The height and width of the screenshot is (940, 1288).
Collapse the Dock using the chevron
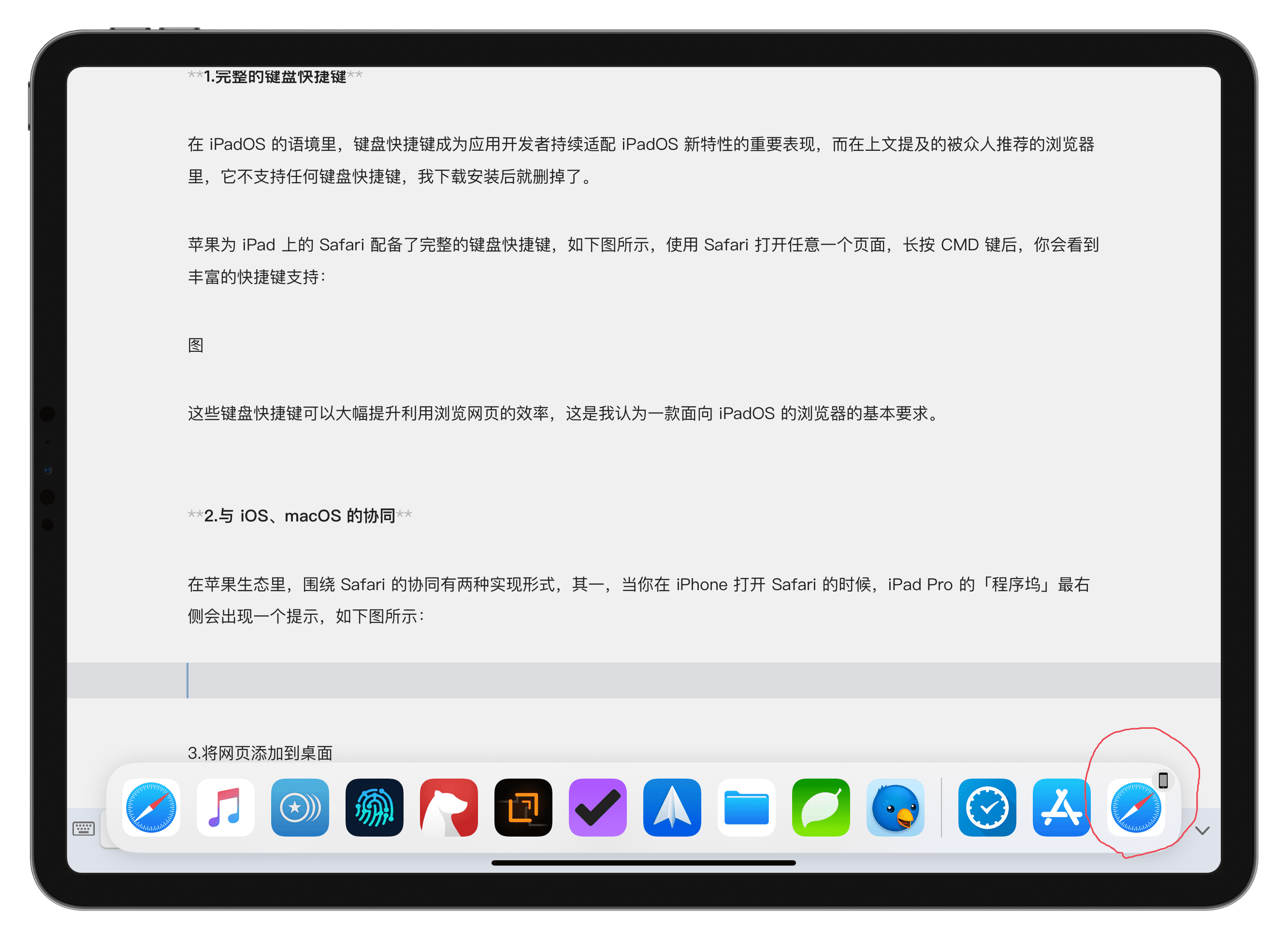coord(1202,830)
